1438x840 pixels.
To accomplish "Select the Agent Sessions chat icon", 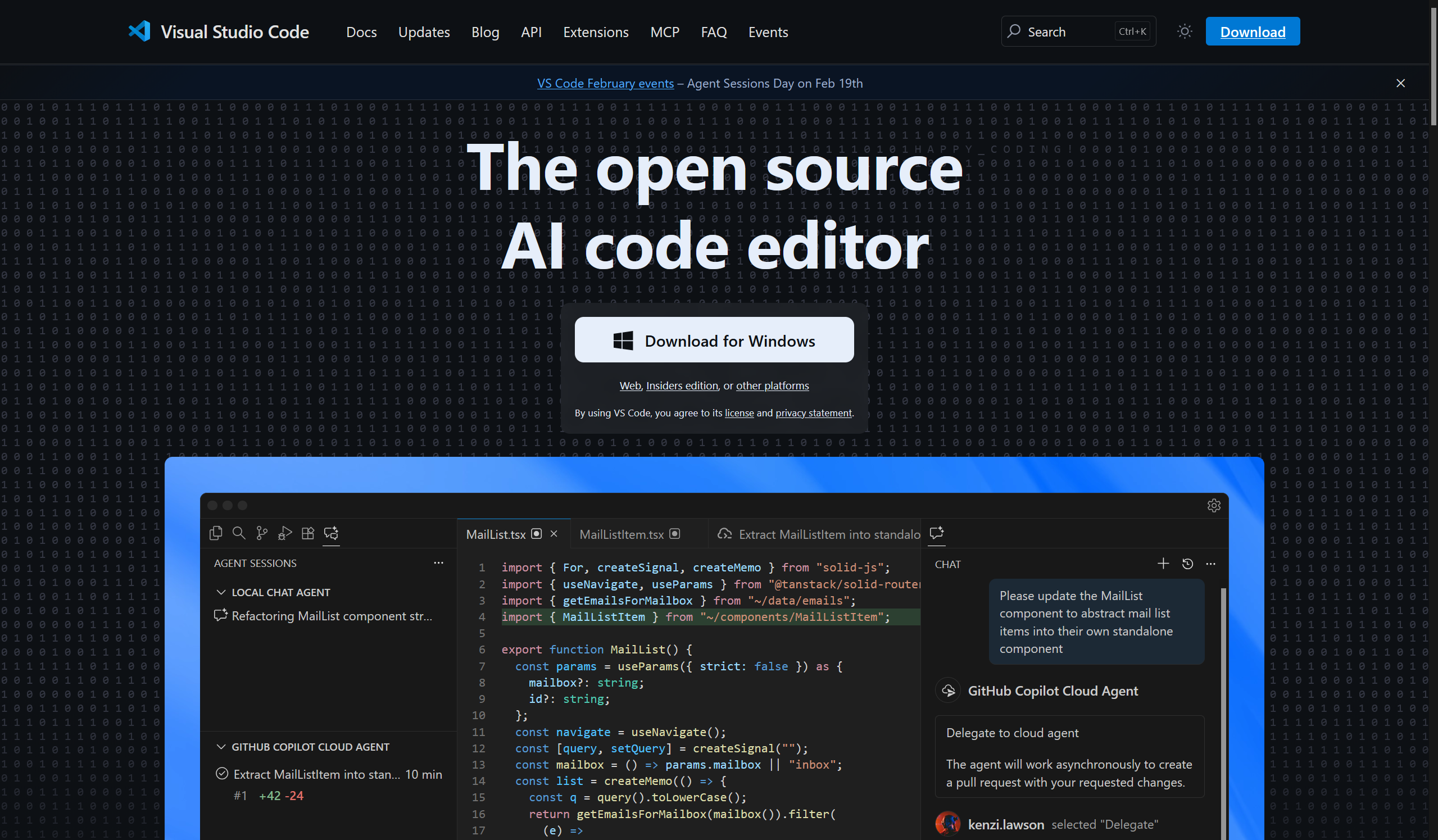I will pyautogui.click(x=331, y=533).
